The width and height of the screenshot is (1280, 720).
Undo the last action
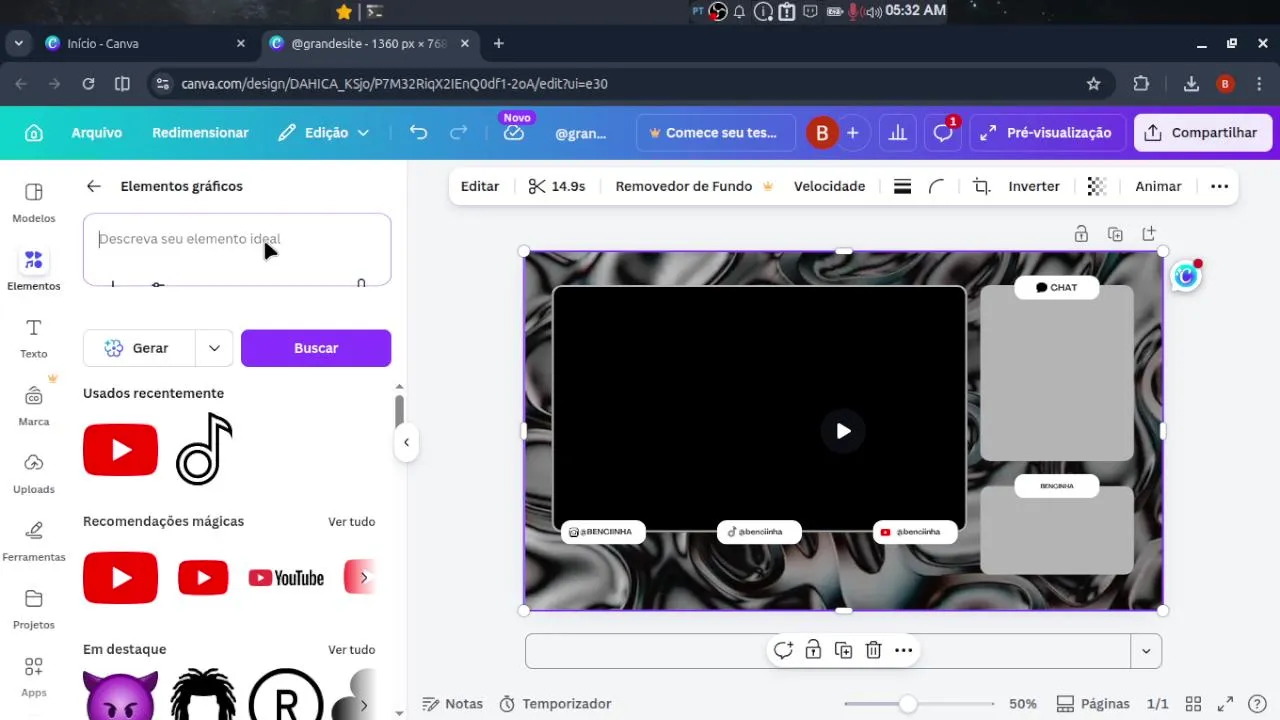[419, 133]
